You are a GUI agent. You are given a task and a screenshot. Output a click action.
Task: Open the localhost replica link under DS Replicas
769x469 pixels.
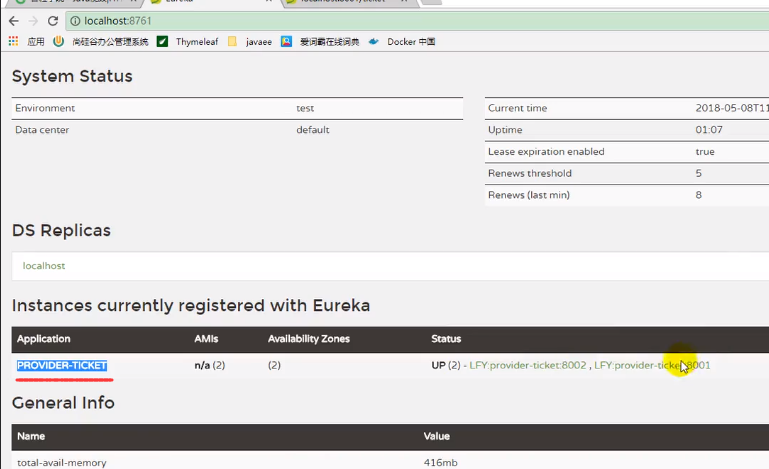[x=44, y=265]
